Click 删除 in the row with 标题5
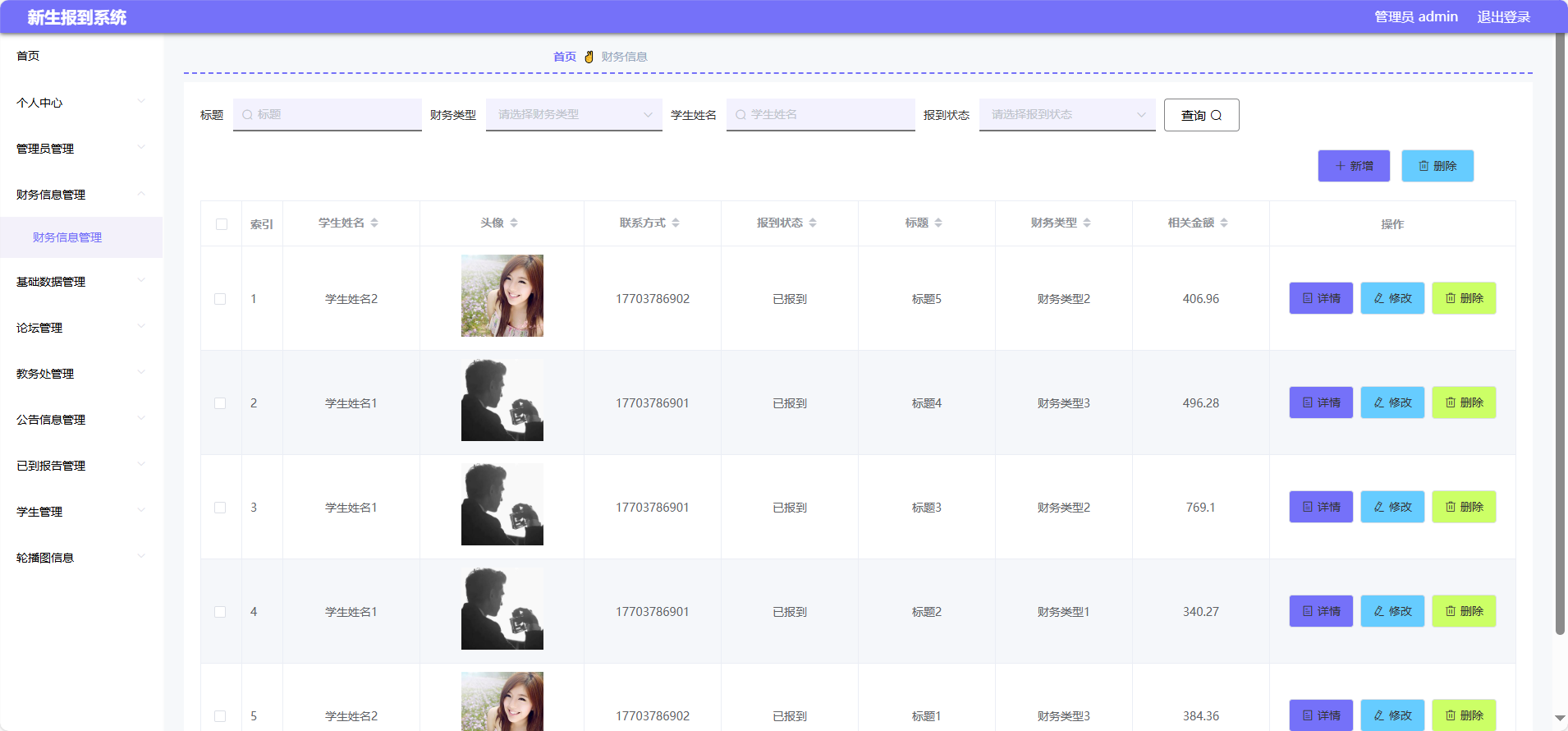1568x731 pixels. (x=1464, y=298)
